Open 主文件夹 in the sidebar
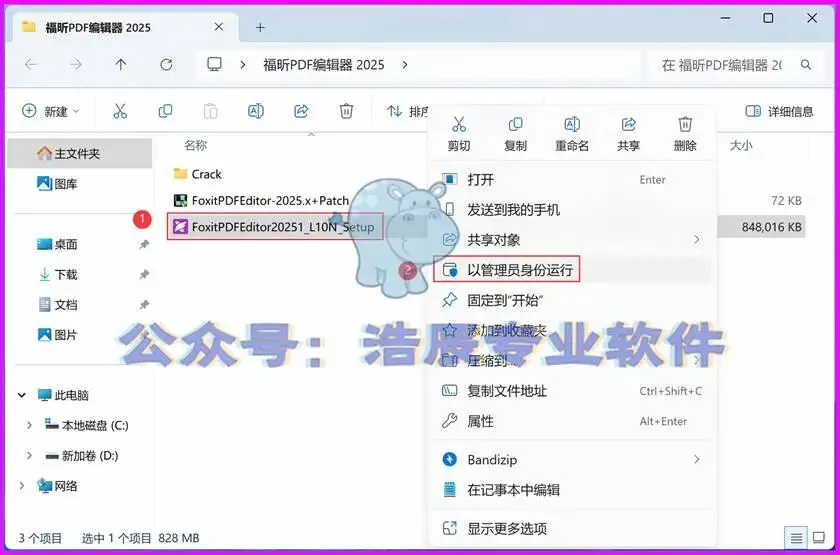Viewport: 840px width, 555px height. [x=80, y=154]
